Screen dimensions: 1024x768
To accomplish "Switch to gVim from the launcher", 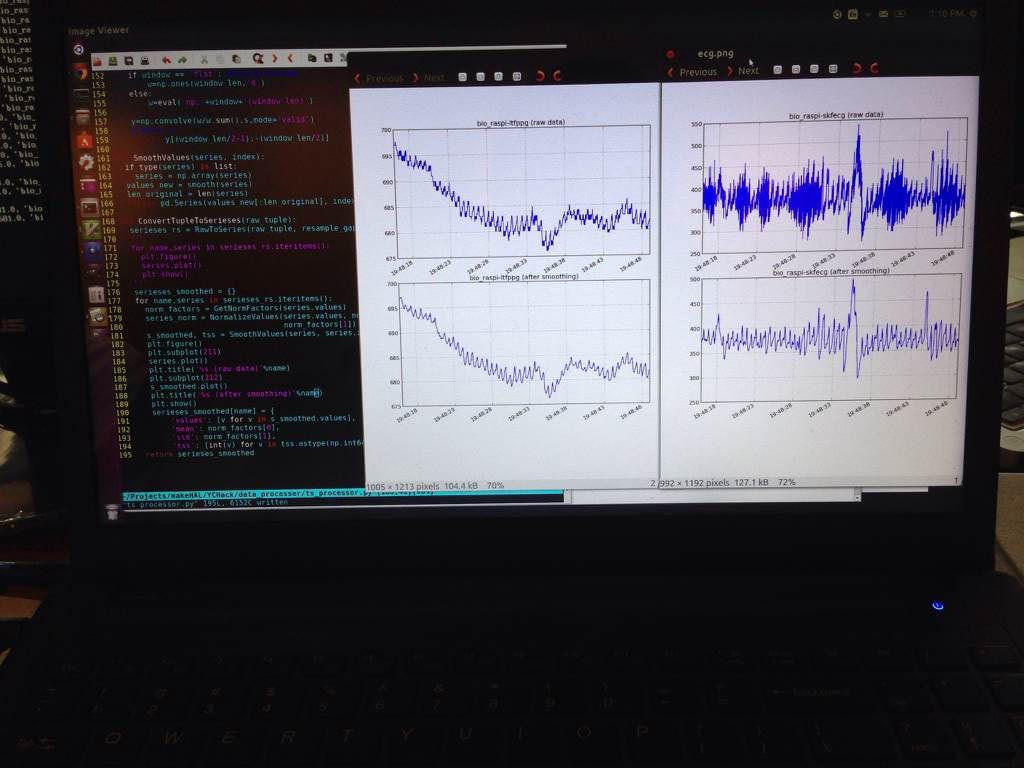I will pyautogui.click(x=91, y=230).
